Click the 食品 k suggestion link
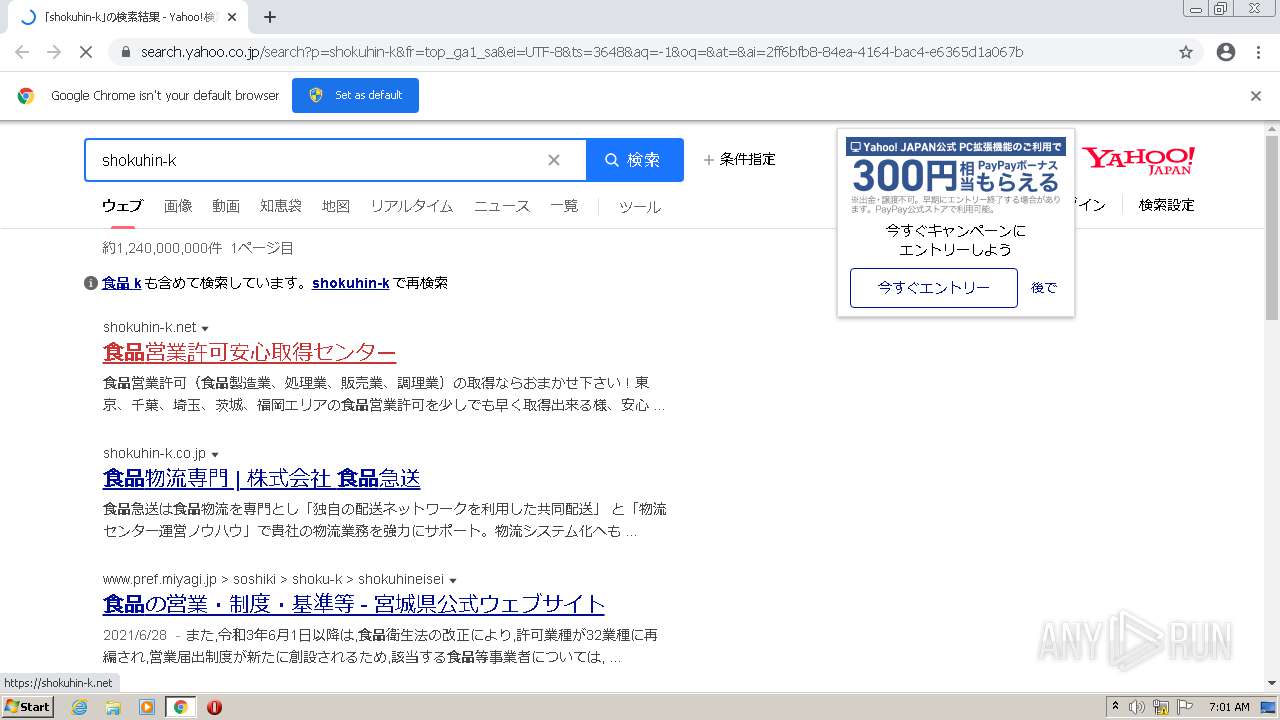 pyautogui.click(x=122, y=283)
